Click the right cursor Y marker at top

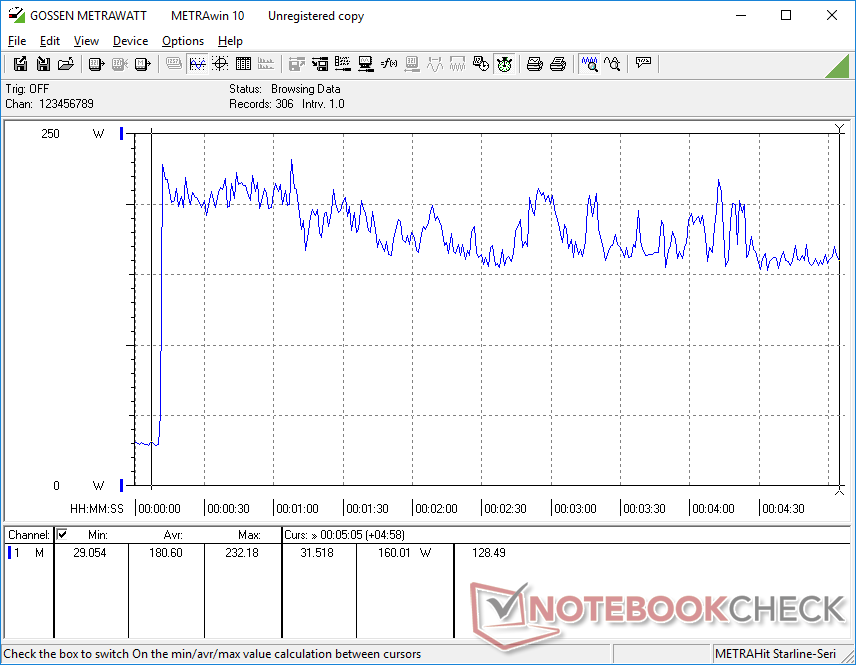[840, 129]
